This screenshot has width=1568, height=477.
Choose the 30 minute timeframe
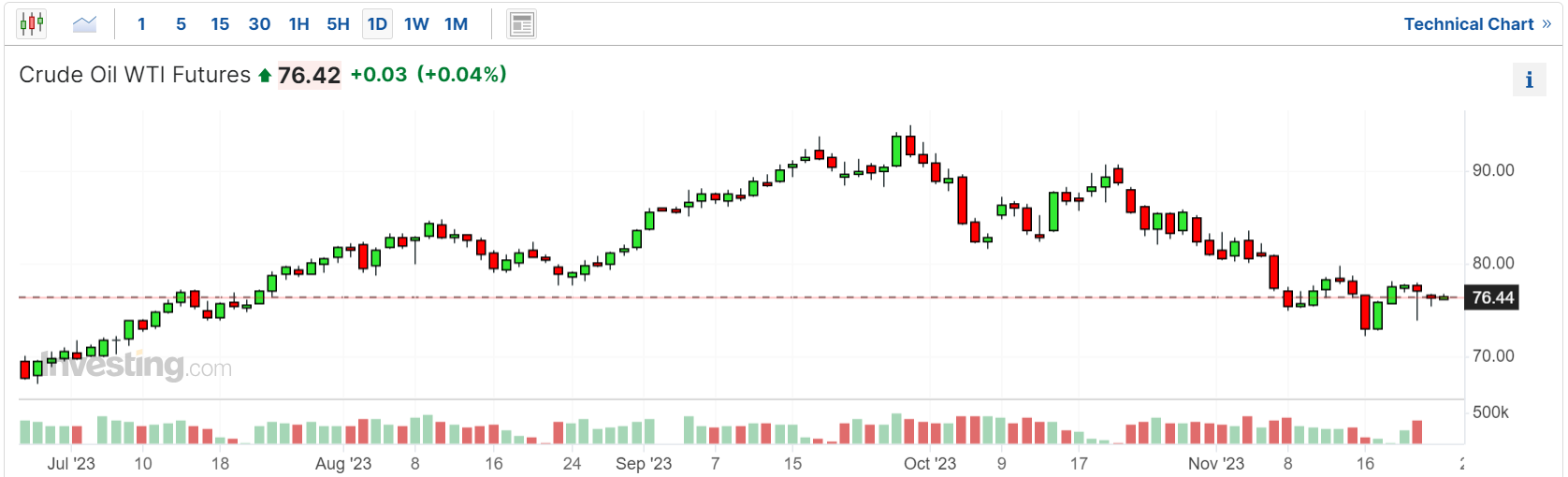(x=259, y=24)
